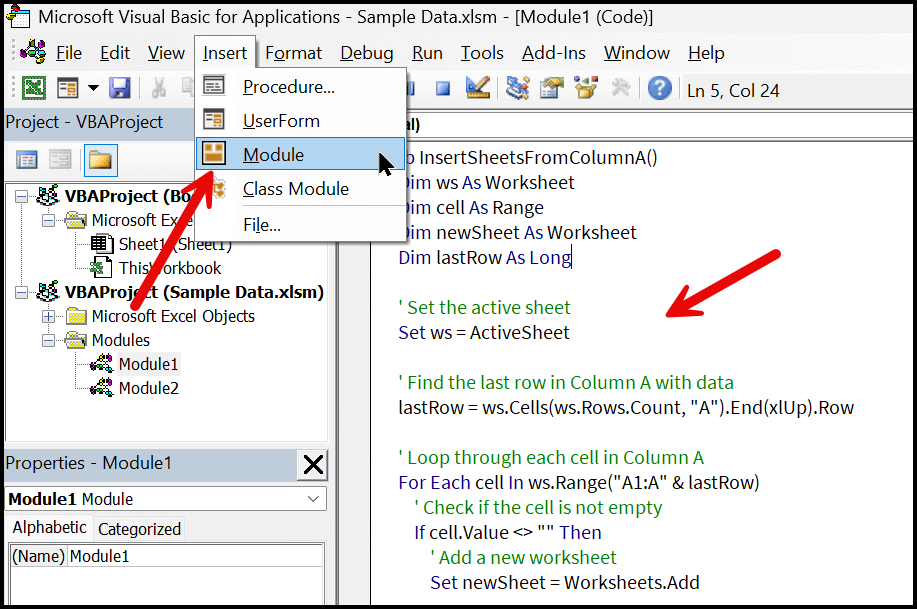Collapse the Modules folder node
Viewport: 917px width, 609px height.
(49, 340)
